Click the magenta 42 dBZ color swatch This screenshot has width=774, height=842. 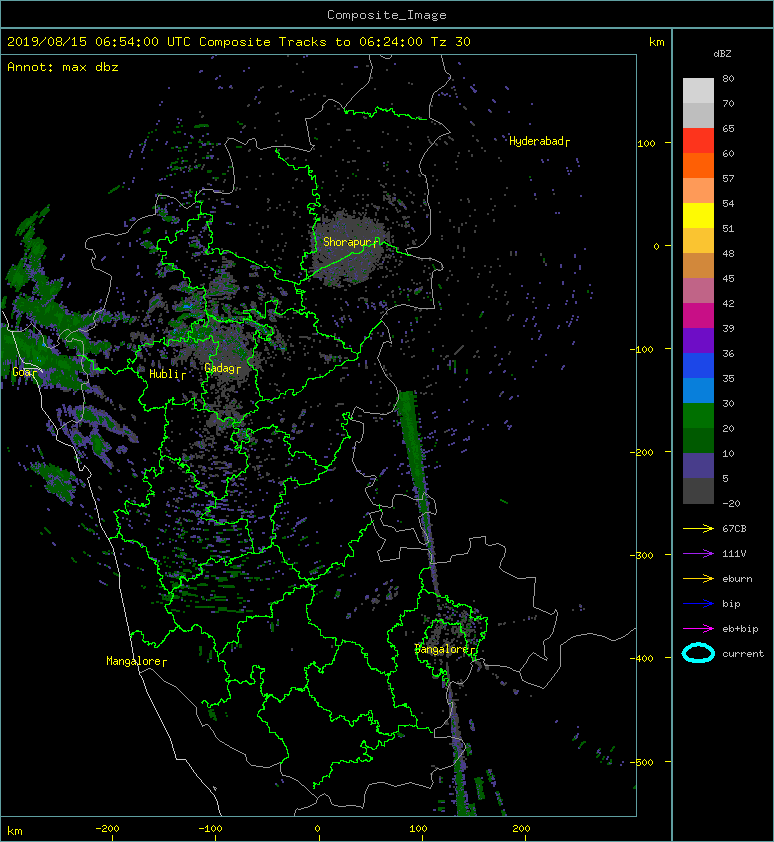(698, 316)
